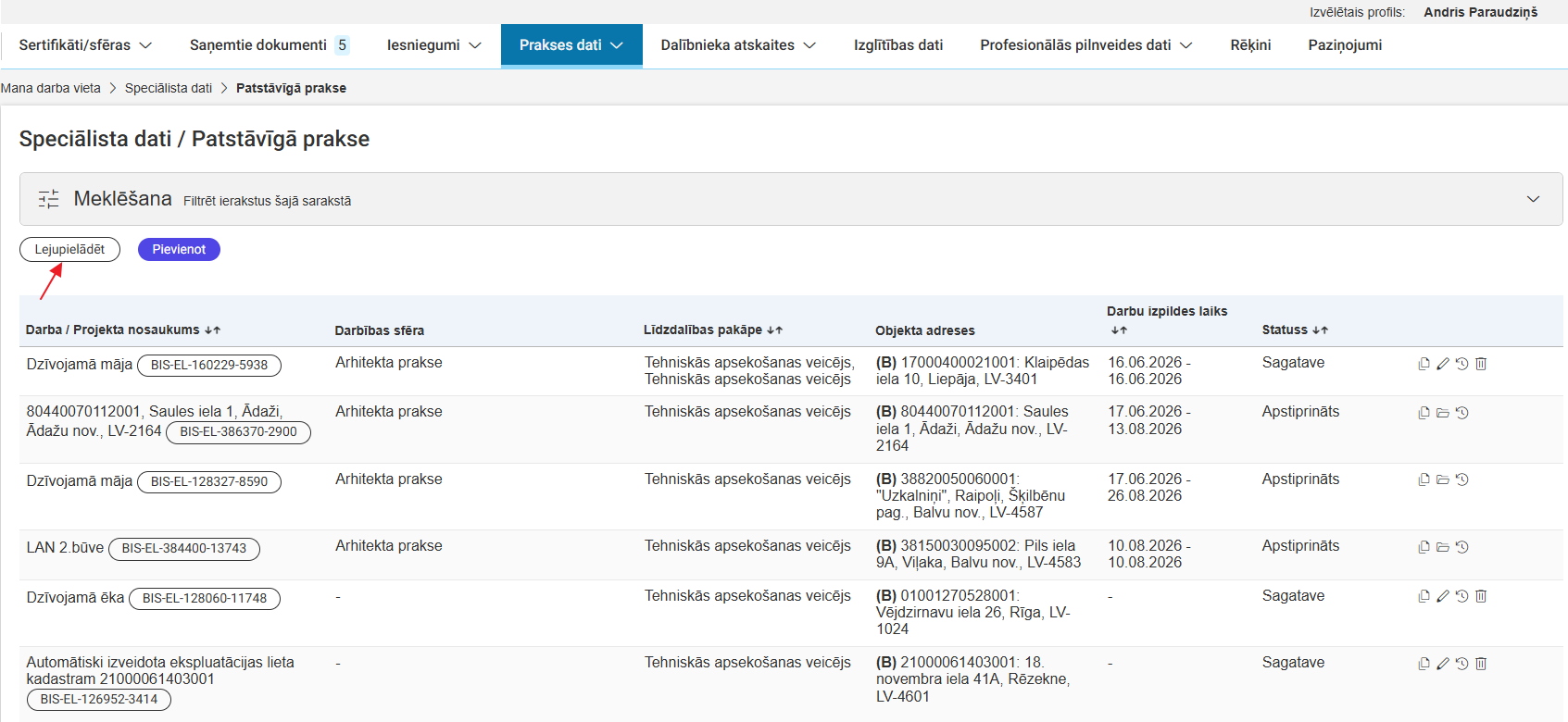This screenshot has height=722, width=1568.
Task: Edit the BIS-EL-128060-11748 row with pencil icon
Action: click(x=1443, y=596)
